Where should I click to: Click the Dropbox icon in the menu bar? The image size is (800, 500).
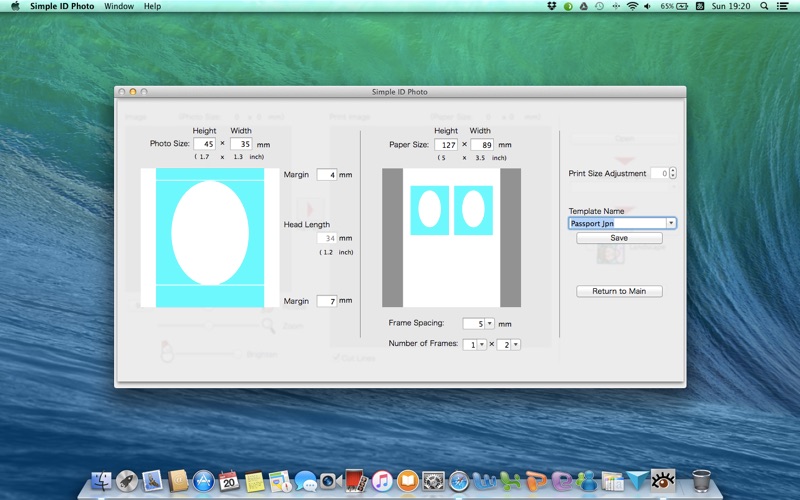[551, 6]
